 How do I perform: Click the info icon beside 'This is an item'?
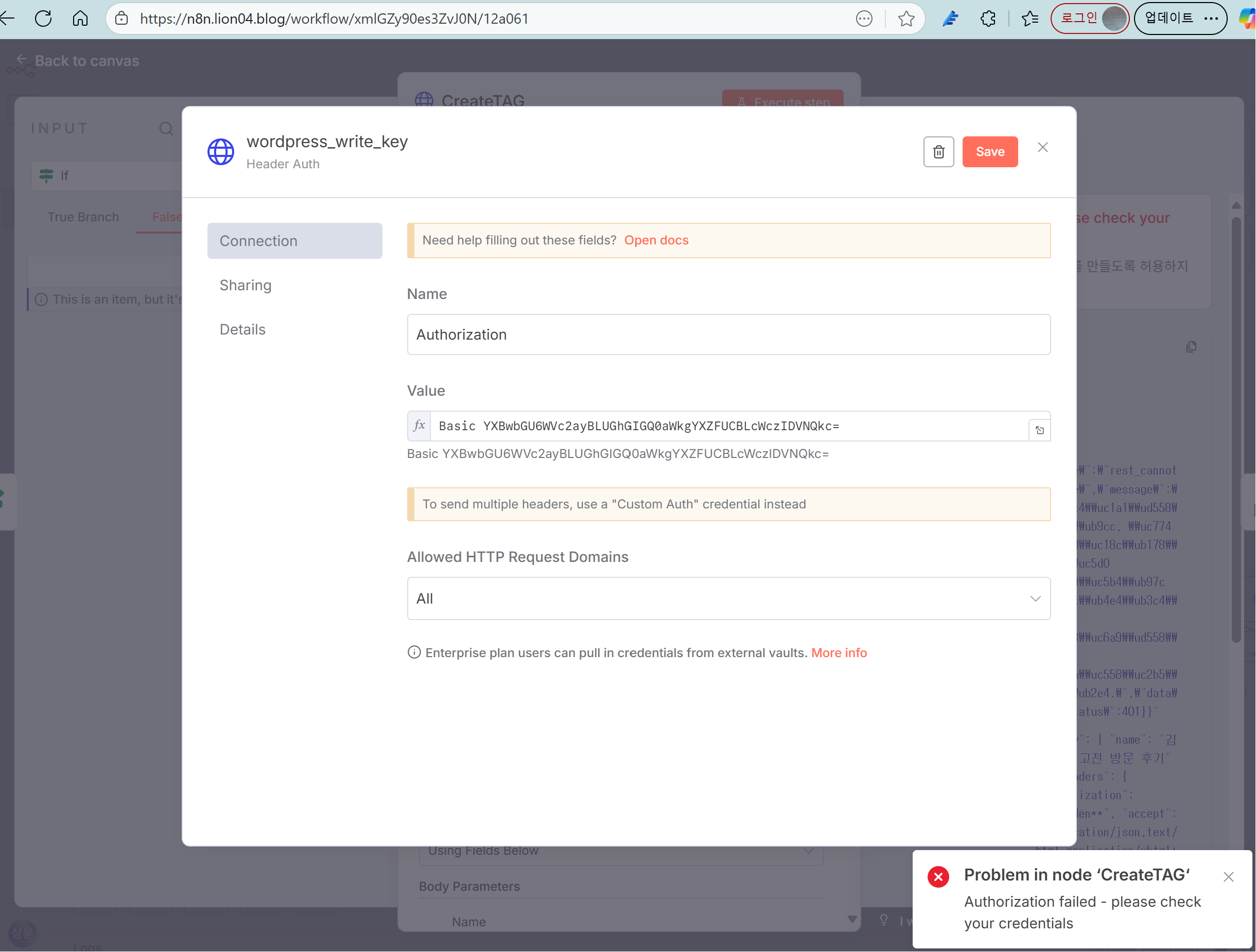pos(41,299)
